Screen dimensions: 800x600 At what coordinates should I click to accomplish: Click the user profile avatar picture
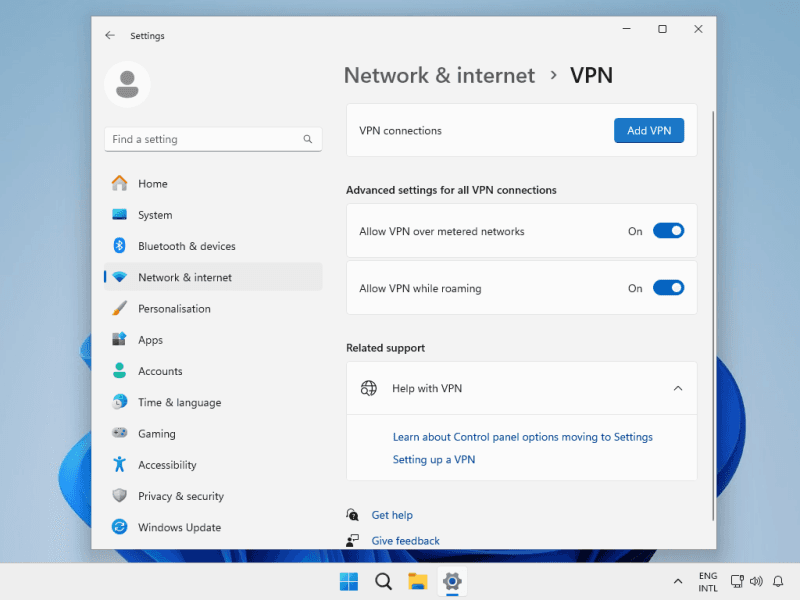coord(127,84)
